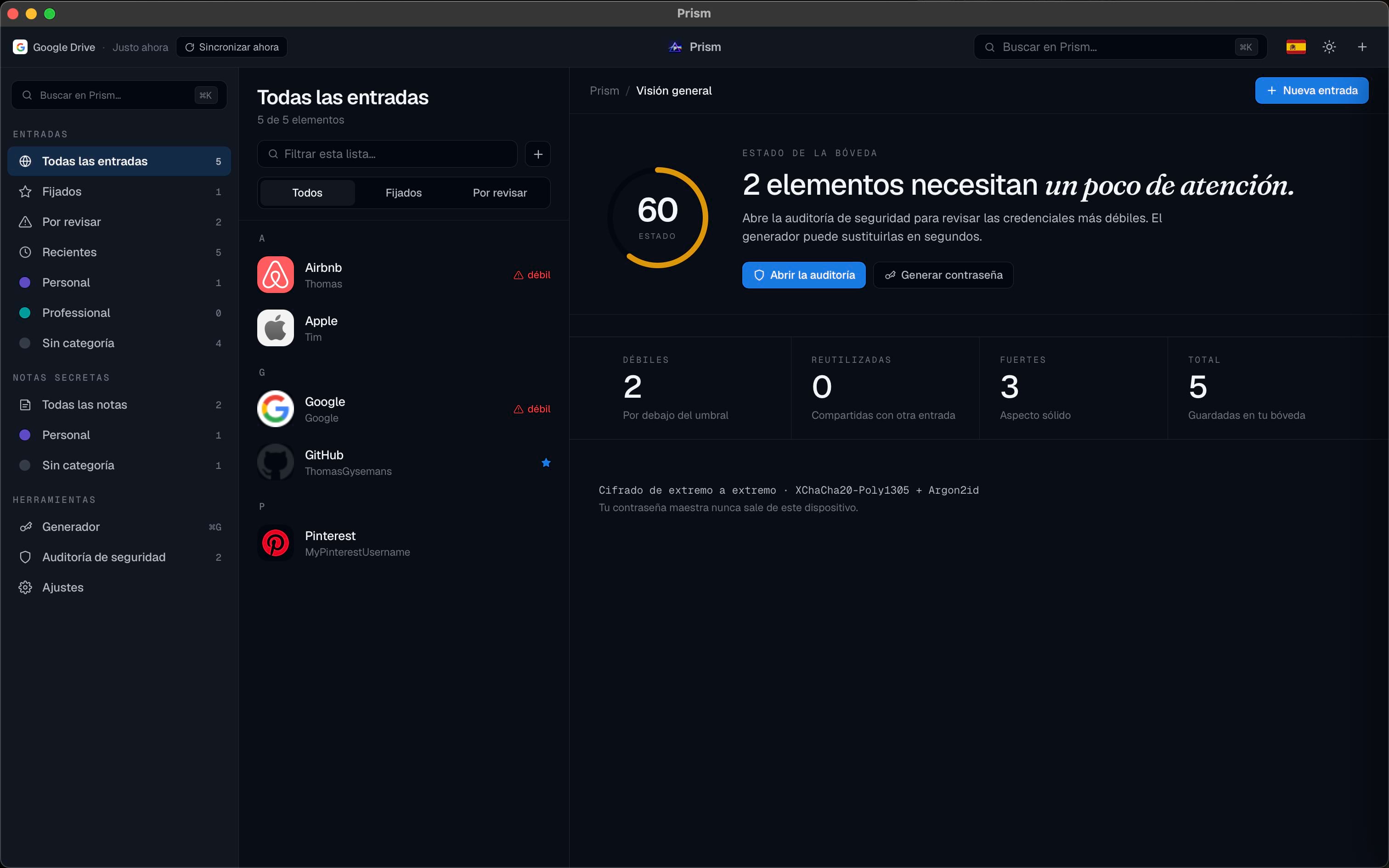This screenshot has width=1389, height=868.
Task: Toggle the light/dark theme sun icon
Action: point(1329,47)
